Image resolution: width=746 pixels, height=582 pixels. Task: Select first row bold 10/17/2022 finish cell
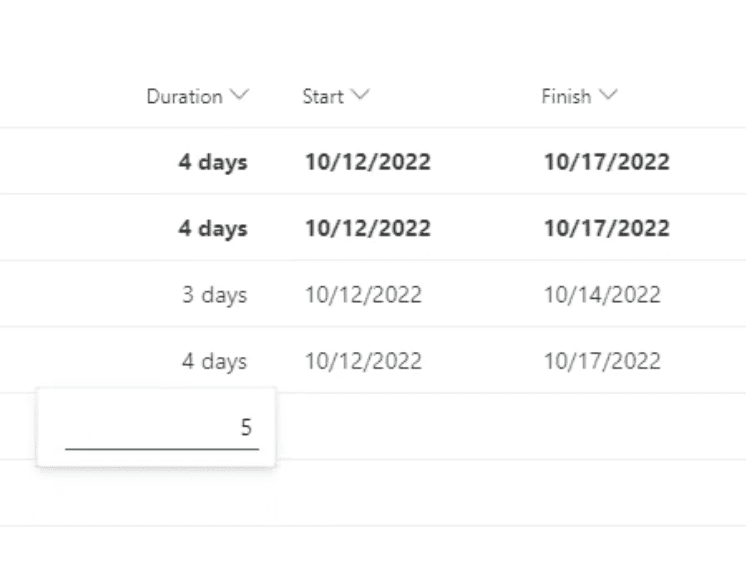(x=607, y=161)
